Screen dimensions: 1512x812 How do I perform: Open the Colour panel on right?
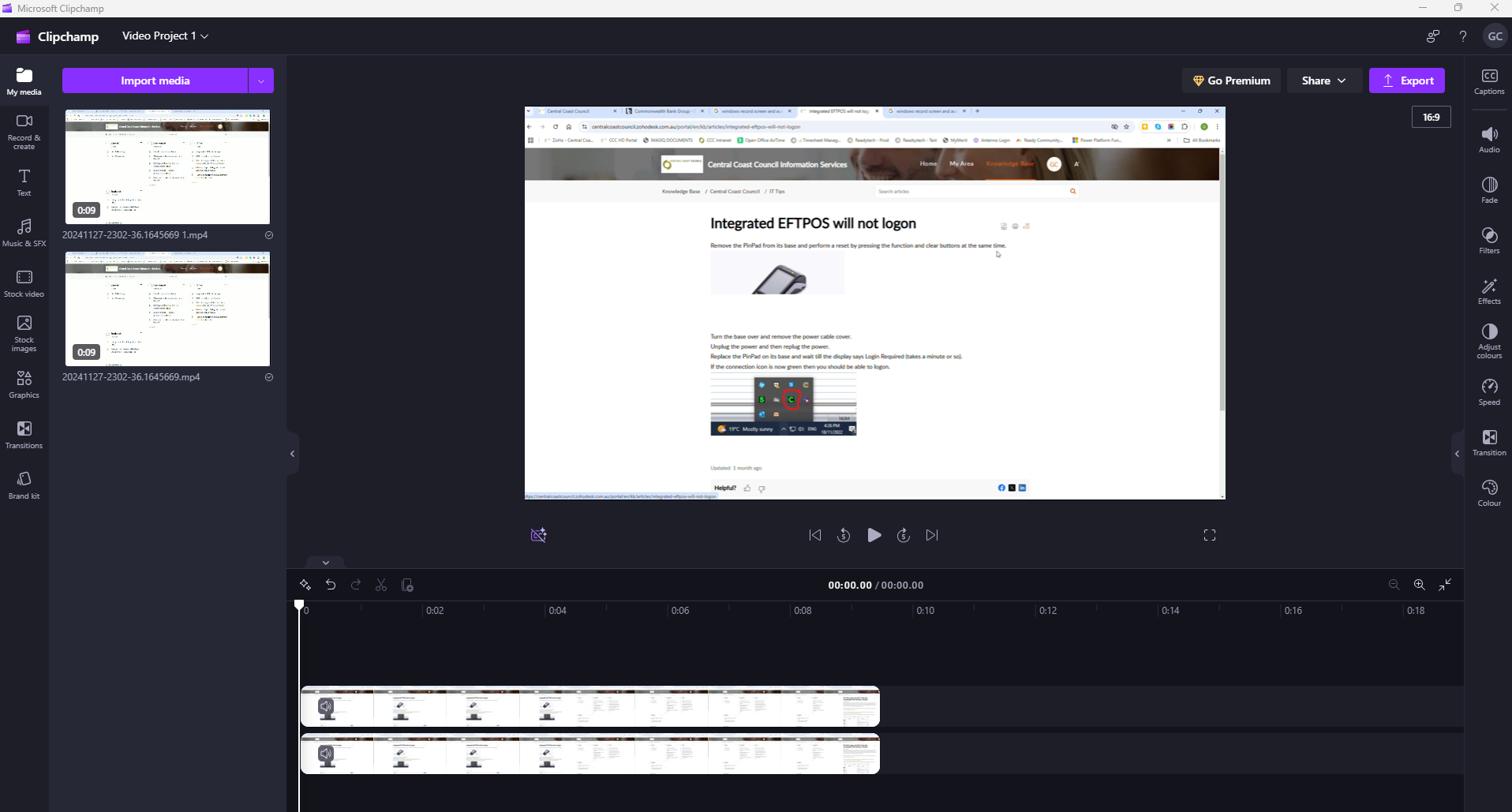(x=1489, y=493)
